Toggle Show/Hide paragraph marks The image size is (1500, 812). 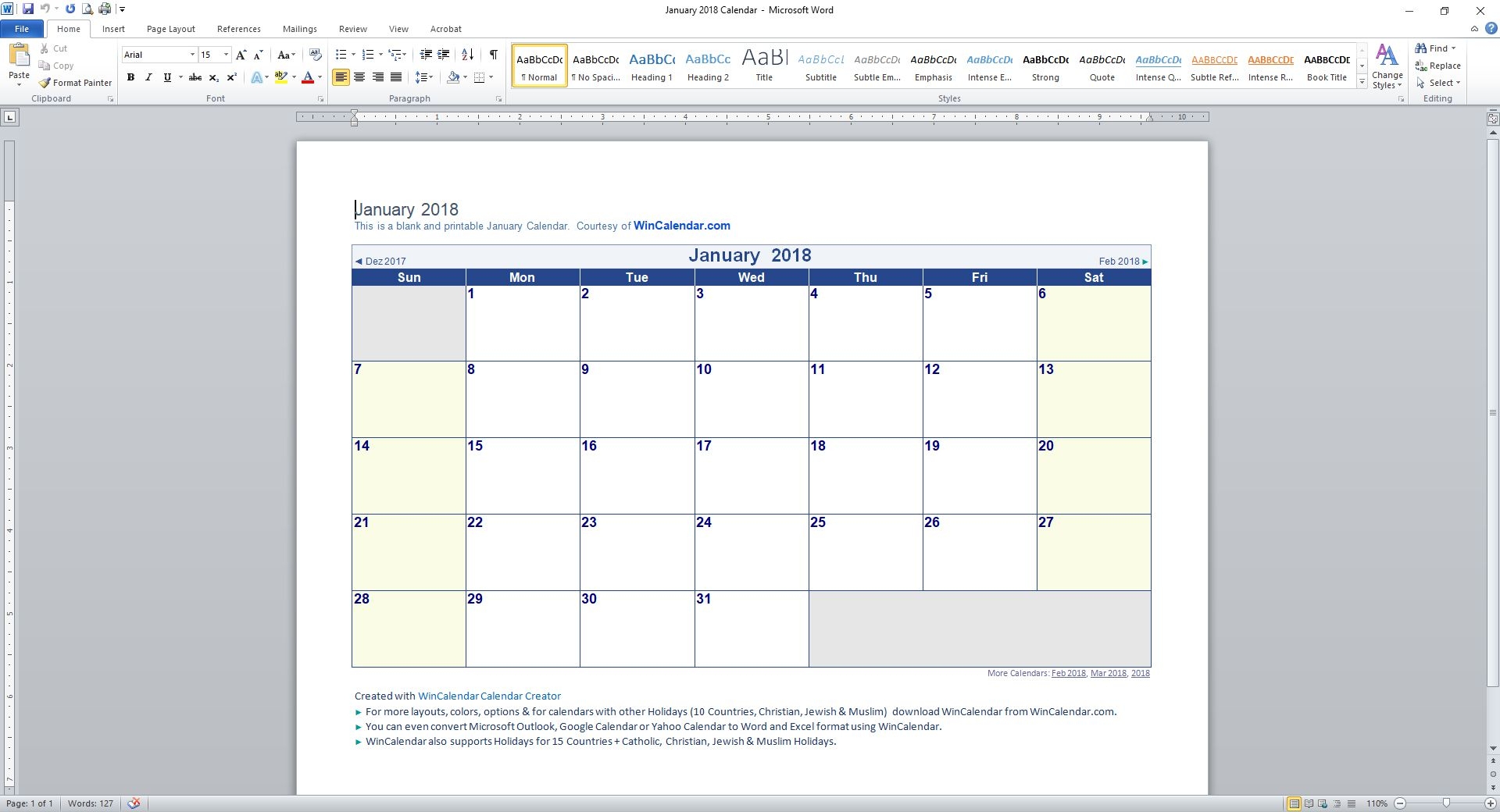pyautogui.click(x=493, y=55)
